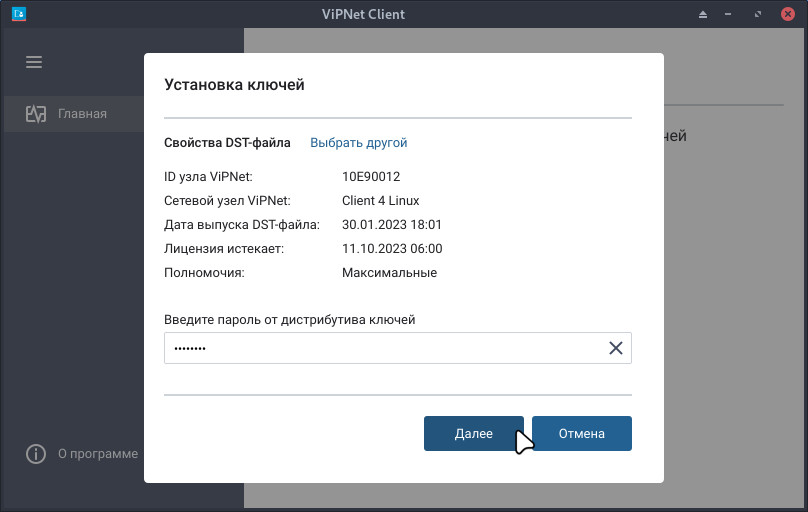Click the ID узла ViPNet label
808x512 pixels.
tap(208, 177)
